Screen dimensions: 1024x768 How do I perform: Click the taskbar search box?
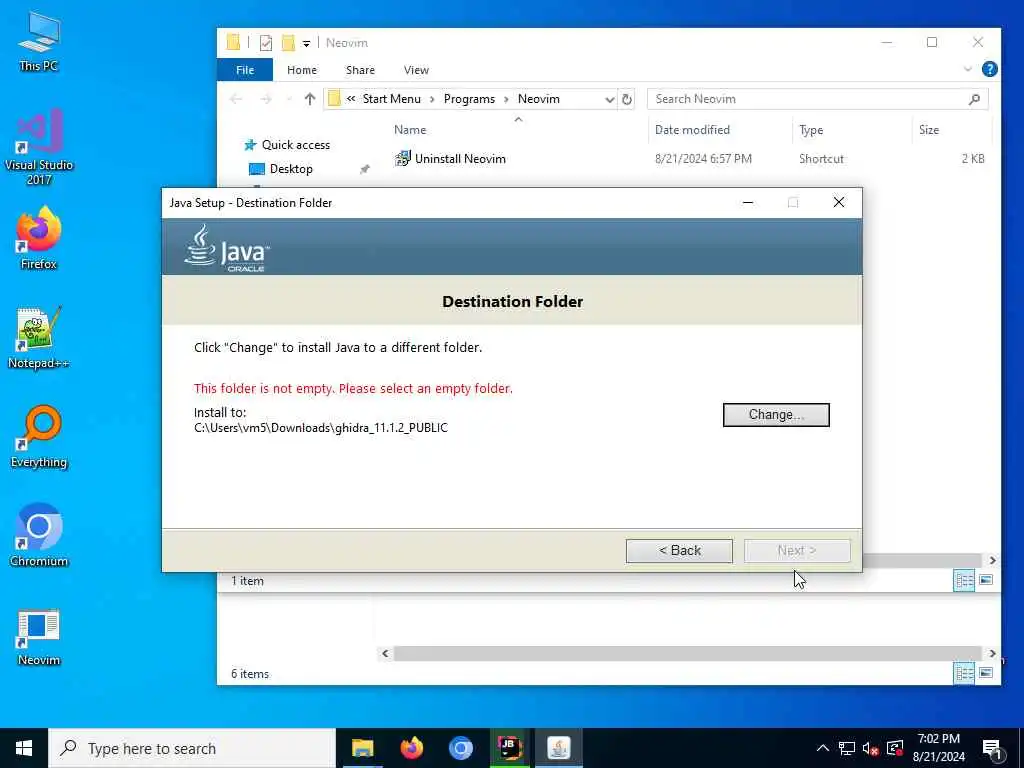pyautogui.click(x=192, y=748)
